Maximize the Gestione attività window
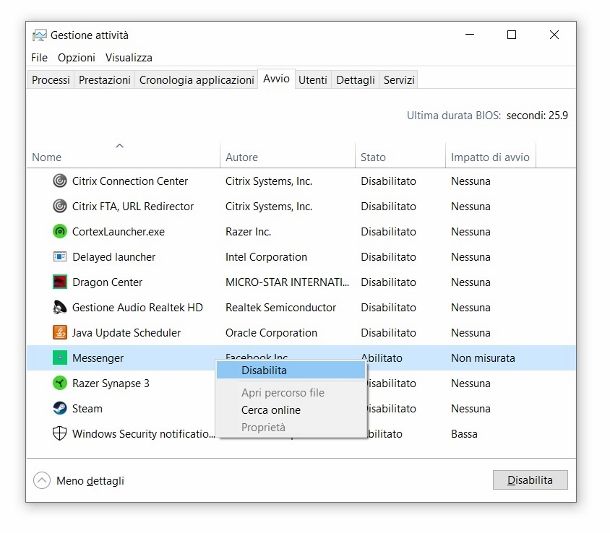This screenshot has width=610, height=533. click(511, 35)
